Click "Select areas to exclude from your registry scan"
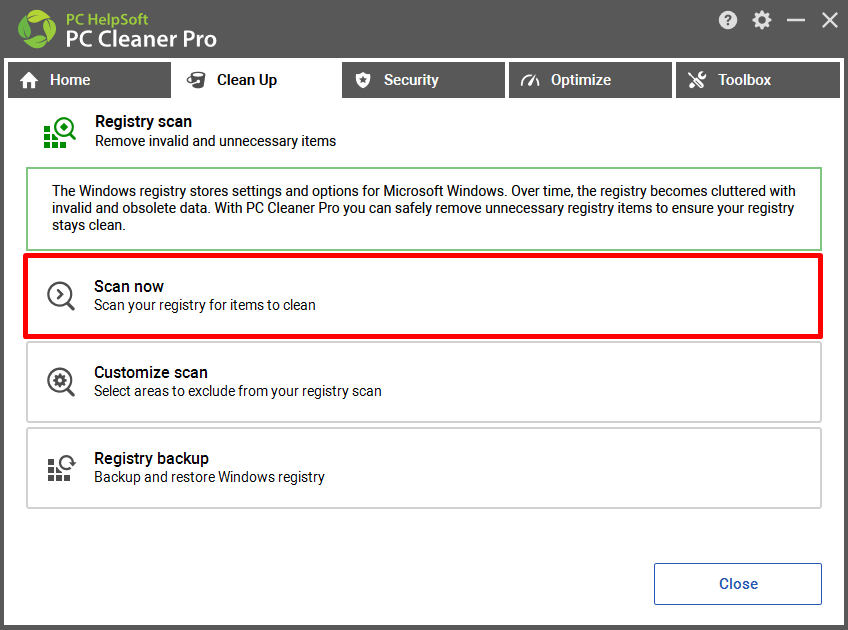Image resolution: width=848 pixels, height=630 pixels. [237, 391]
